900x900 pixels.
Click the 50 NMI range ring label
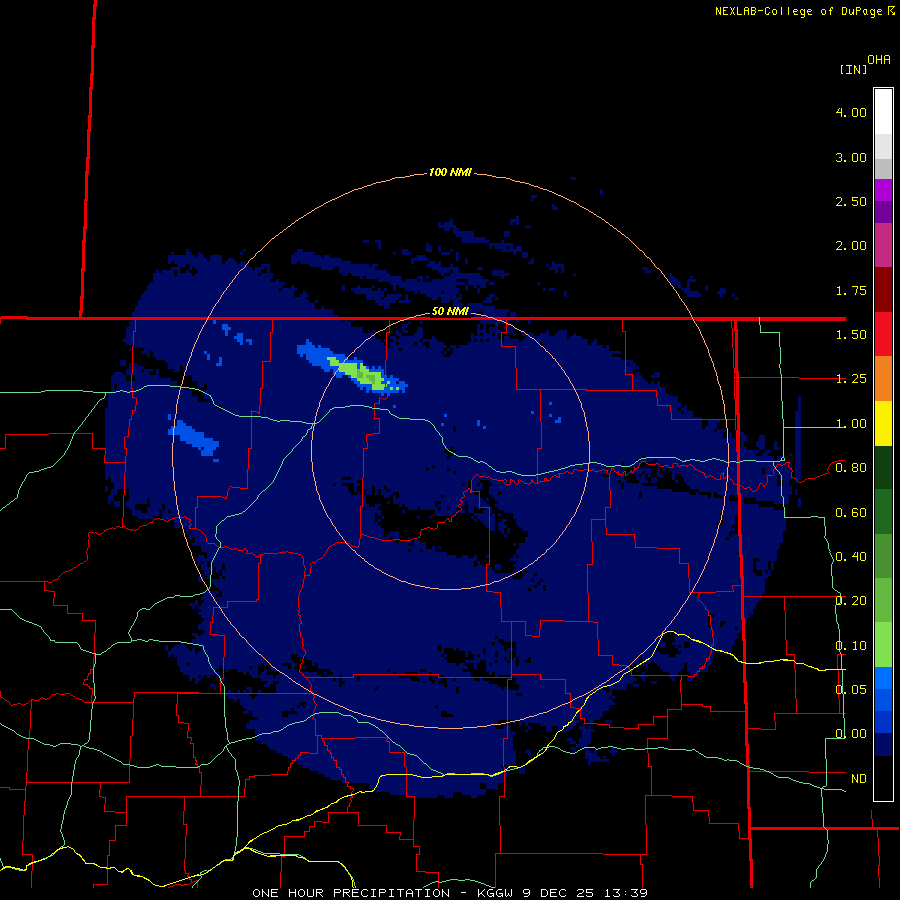point(450,312)
